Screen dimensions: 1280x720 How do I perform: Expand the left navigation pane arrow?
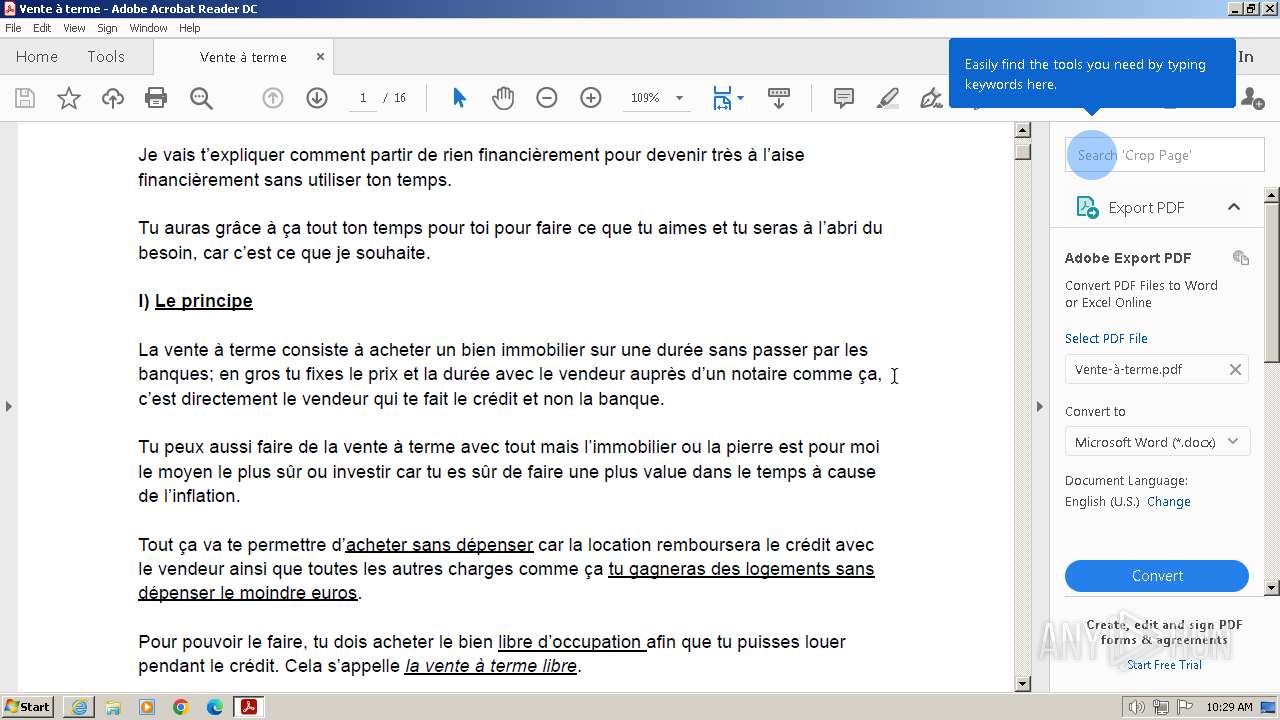point(8,406)
